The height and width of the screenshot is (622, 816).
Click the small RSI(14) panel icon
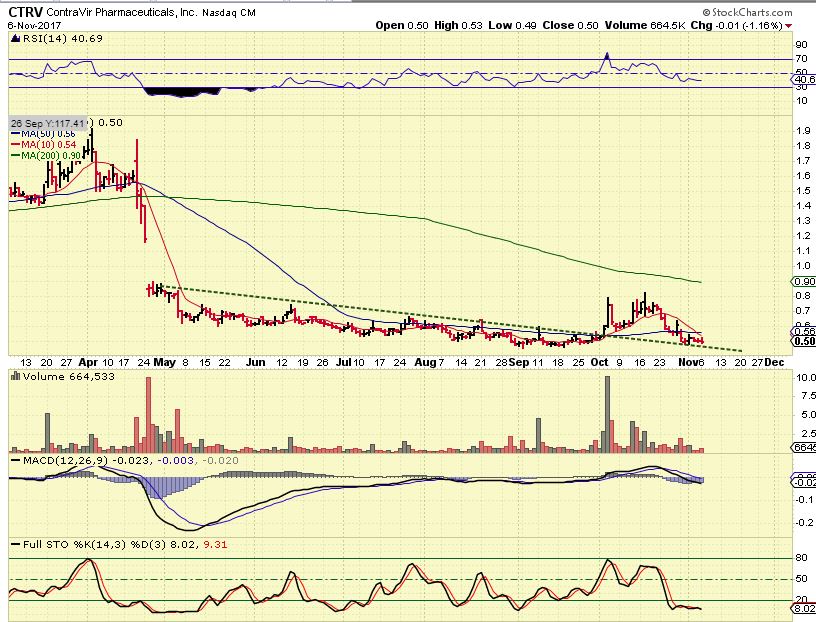pyautogui.click(x=15, y=38)
